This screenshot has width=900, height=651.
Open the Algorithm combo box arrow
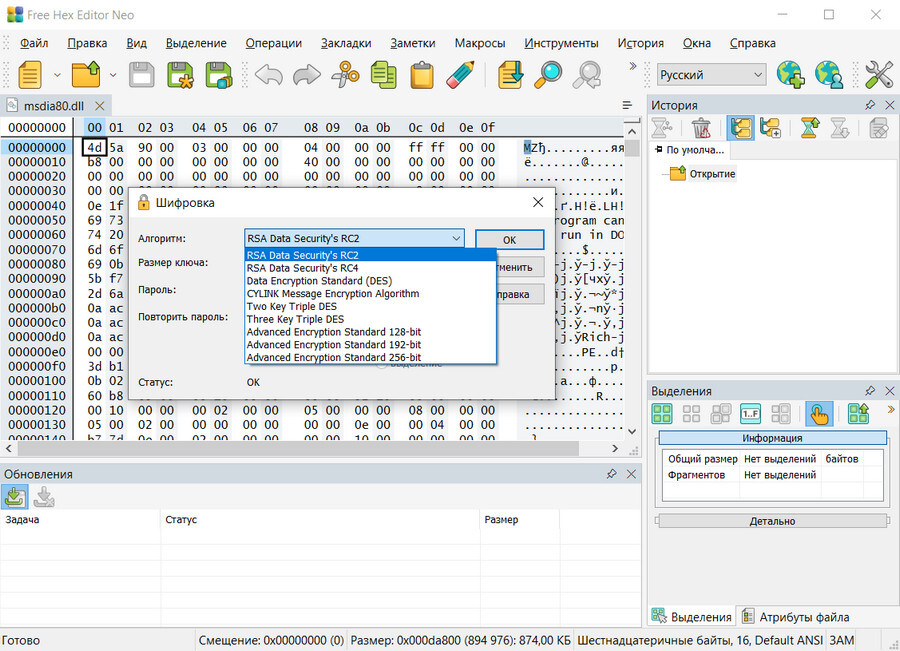(456, 238)
